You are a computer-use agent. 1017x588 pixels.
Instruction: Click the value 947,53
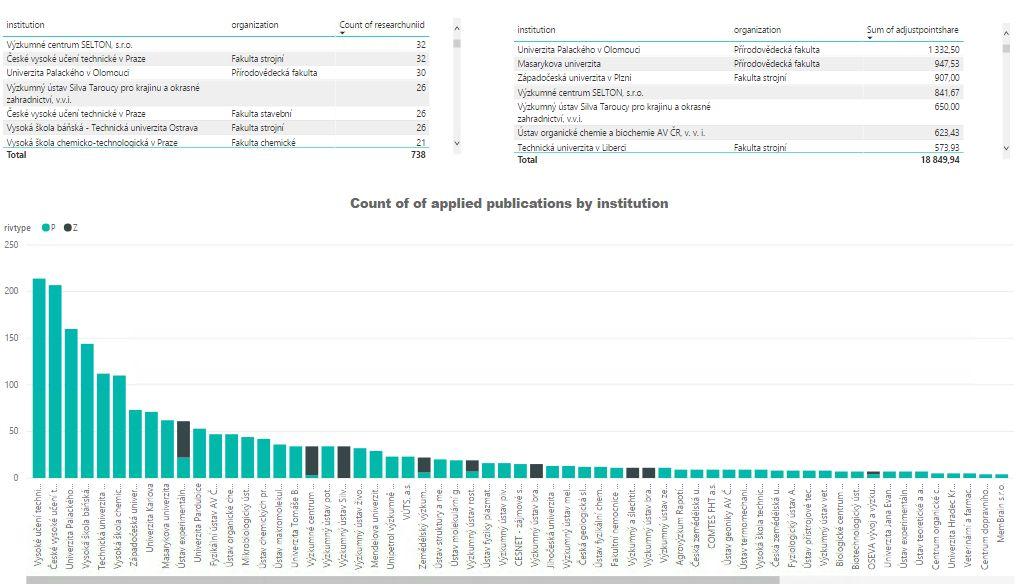[x=947, y=64]
